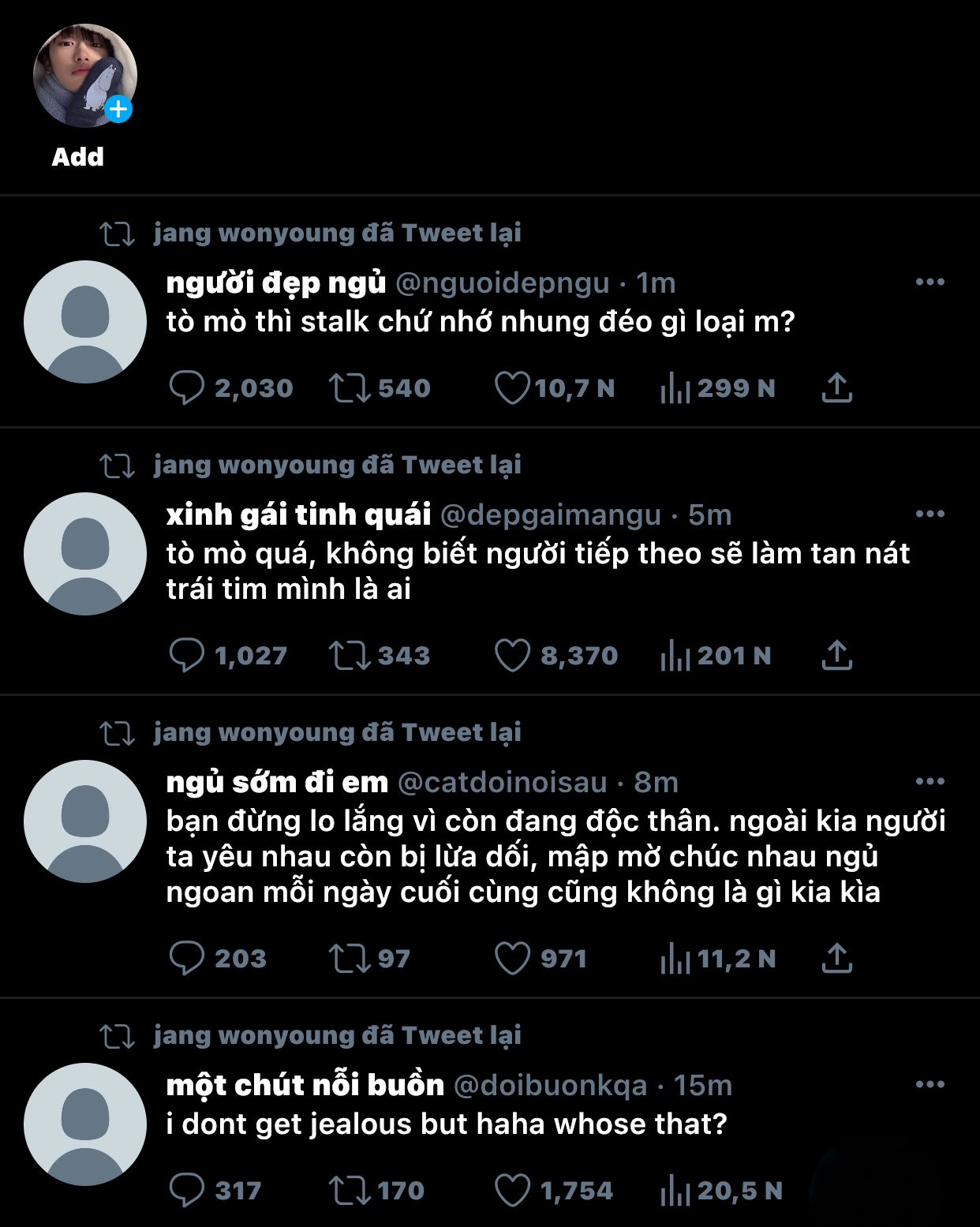
Task: Share the @catdoinoisau tweet
Action: (837, 959)
